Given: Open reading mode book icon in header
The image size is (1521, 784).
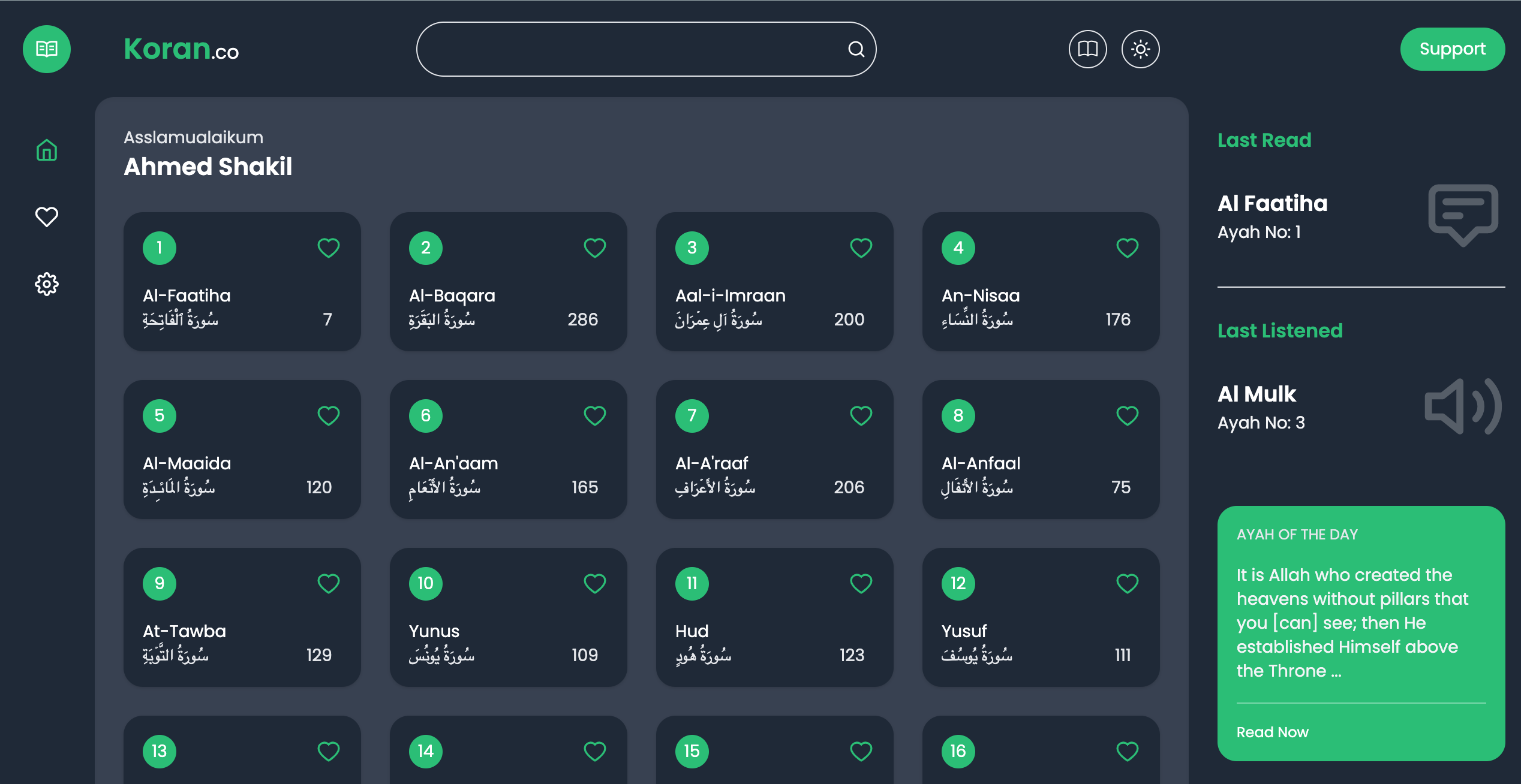Looking at the screenshot, I should click(1087, 49).
